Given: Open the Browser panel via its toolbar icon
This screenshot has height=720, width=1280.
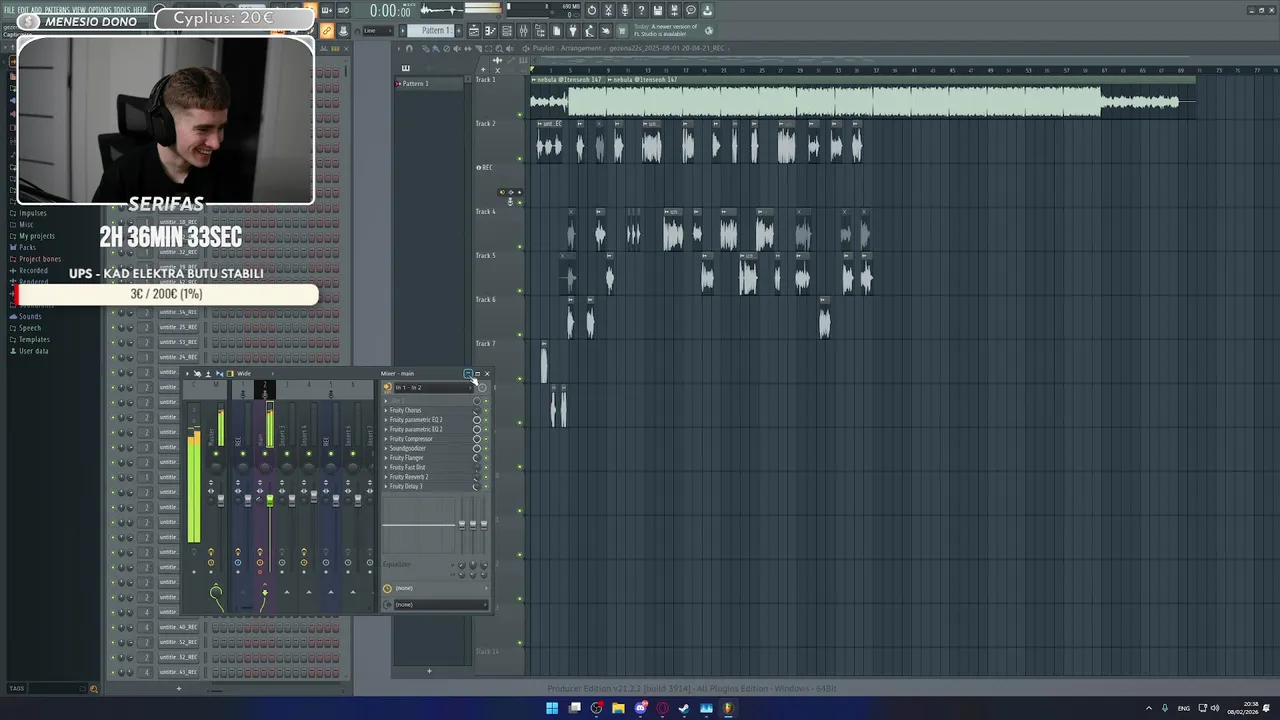Looking at the screenshot, I should (x=541, y=31).
